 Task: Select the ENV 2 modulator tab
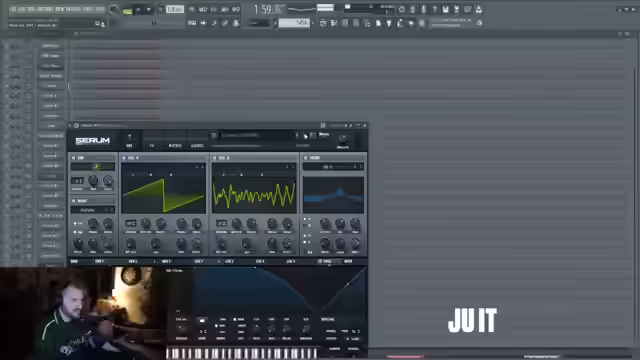point(133,261)
